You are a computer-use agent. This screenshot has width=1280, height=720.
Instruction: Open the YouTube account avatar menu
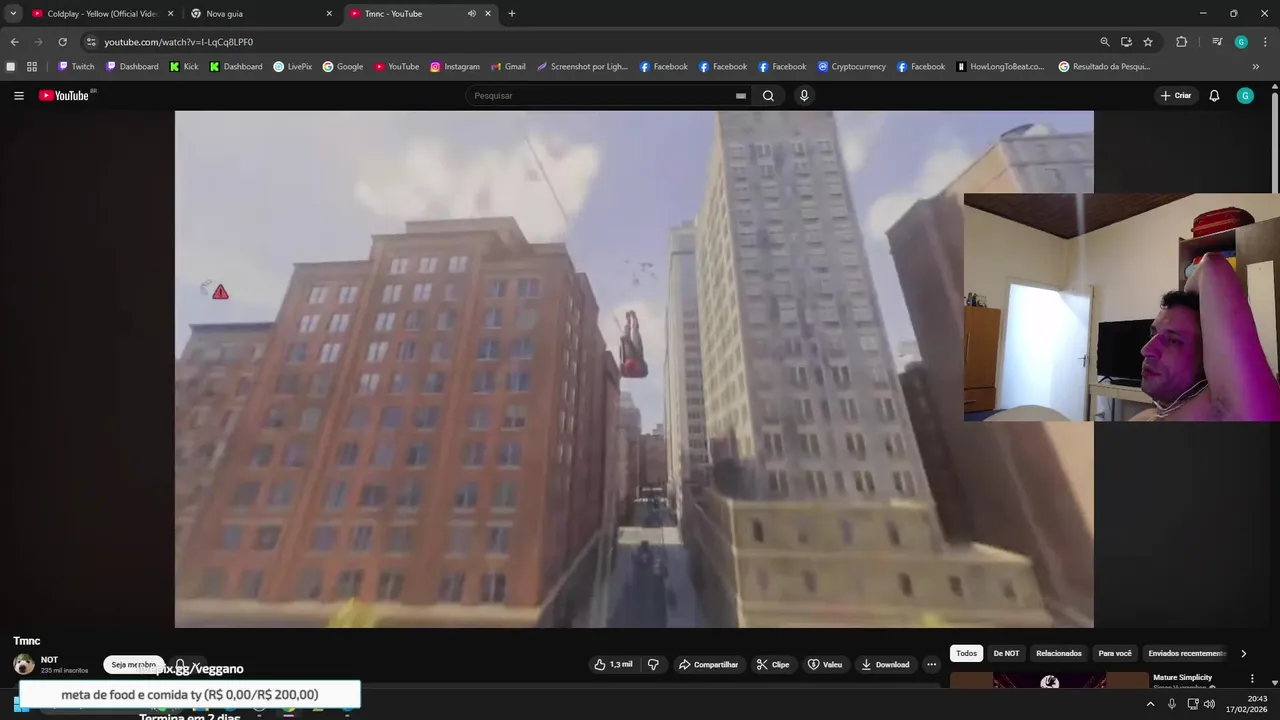tap(1245, 96)
